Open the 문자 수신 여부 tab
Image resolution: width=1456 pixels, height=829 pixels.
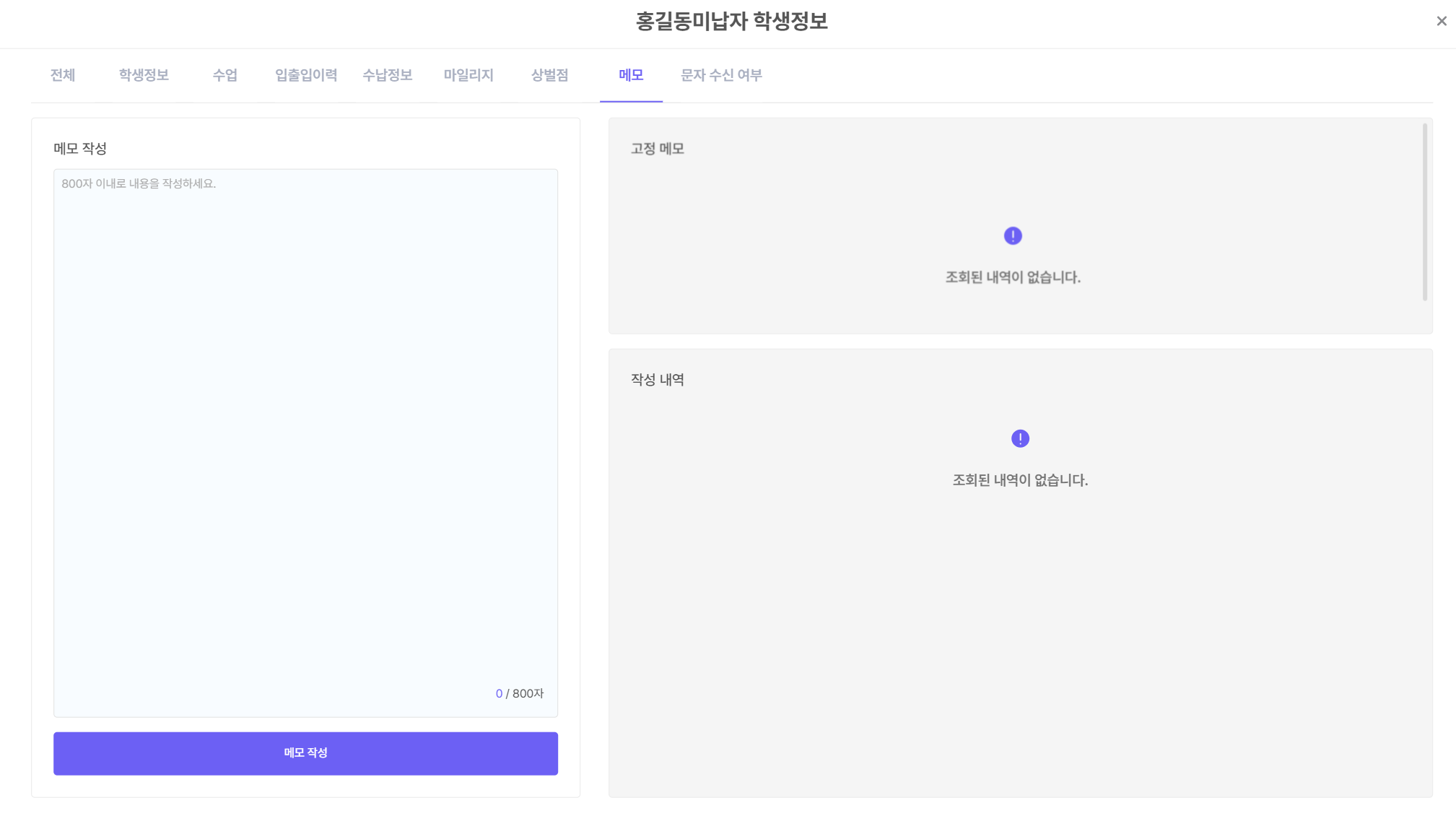pos(721,75)
